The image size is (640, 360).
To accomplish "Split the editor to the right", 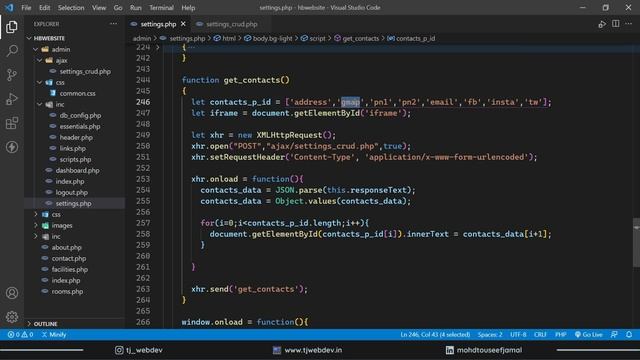I will pyautogui.click(x=616, y=24).
